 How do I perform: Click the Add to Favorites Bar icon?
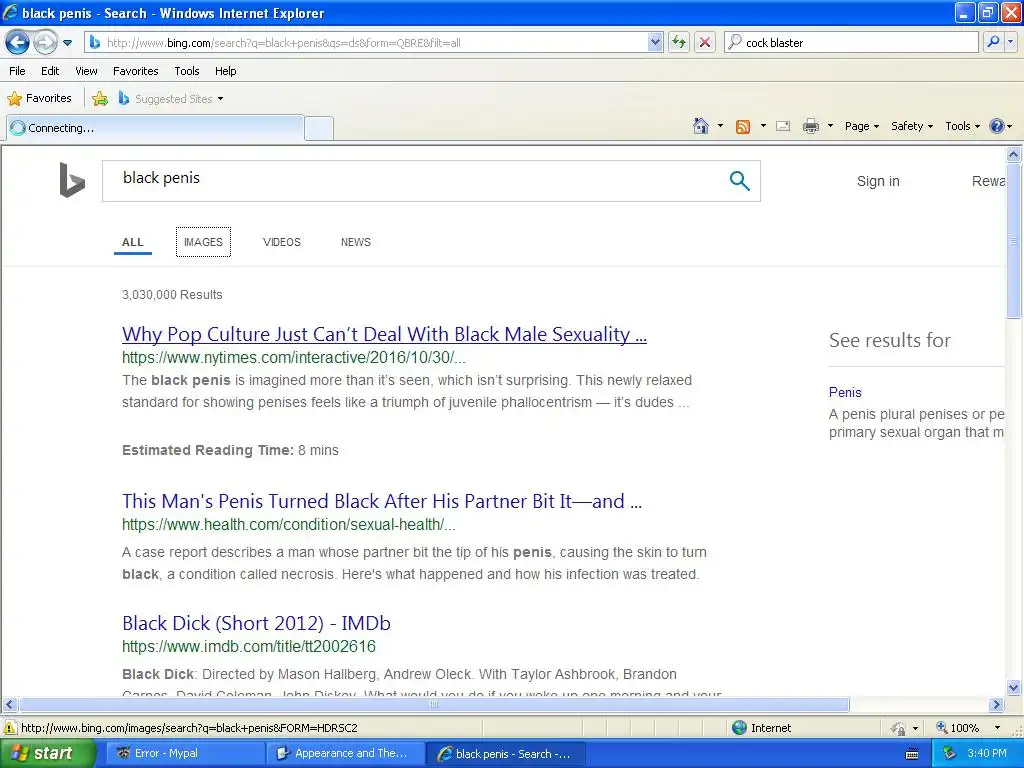(100, 99)
